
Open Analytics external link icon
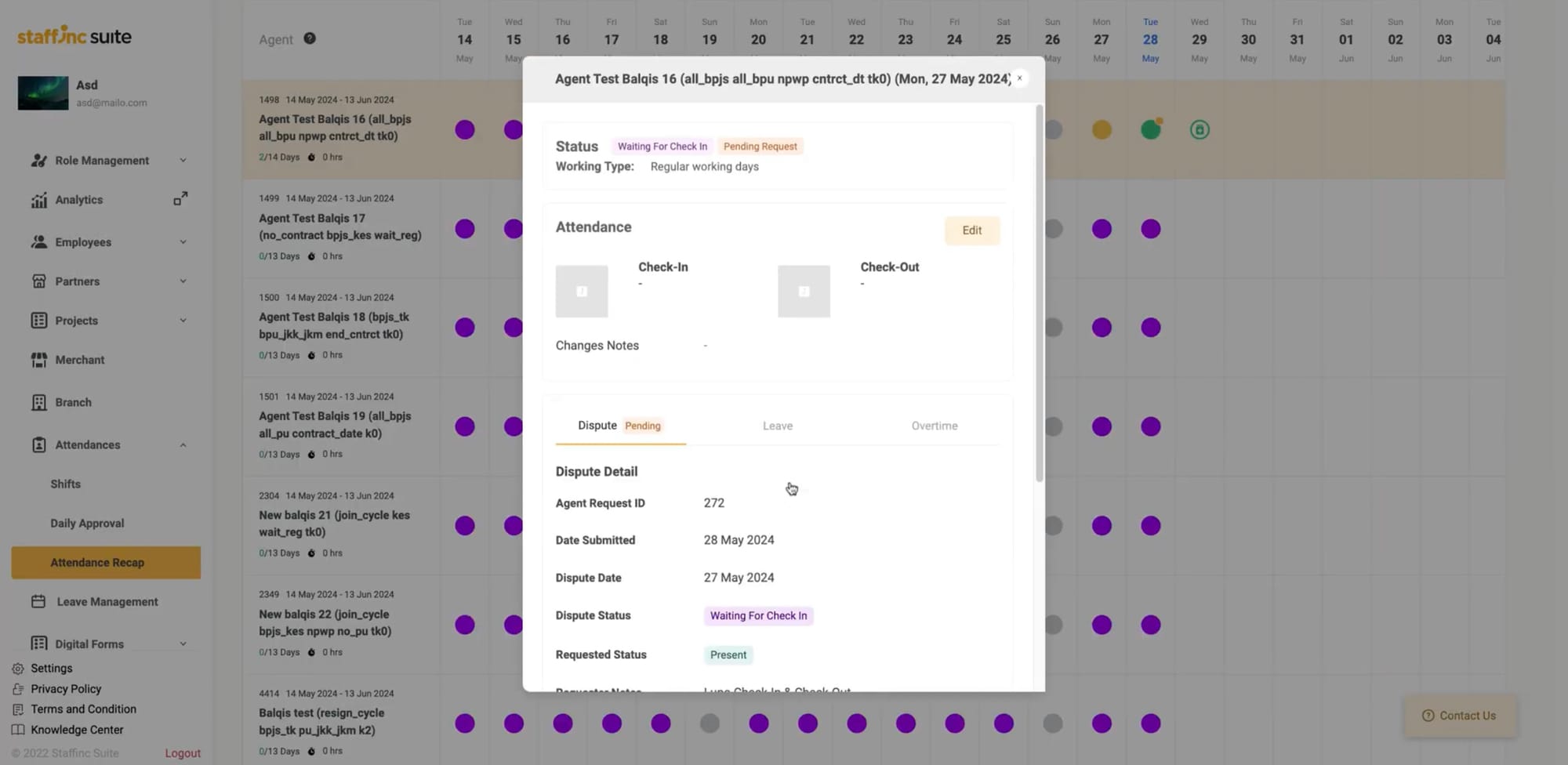tap(180, 199)
